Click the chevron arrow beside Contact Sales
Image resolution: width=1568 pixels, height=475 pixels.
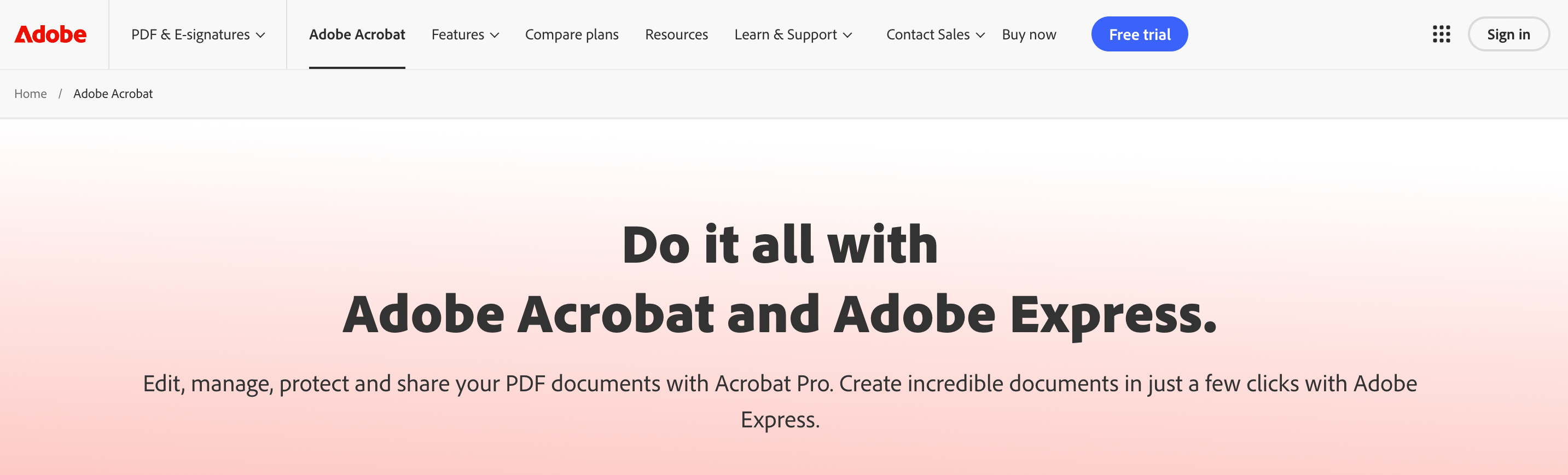coord(980,36)
